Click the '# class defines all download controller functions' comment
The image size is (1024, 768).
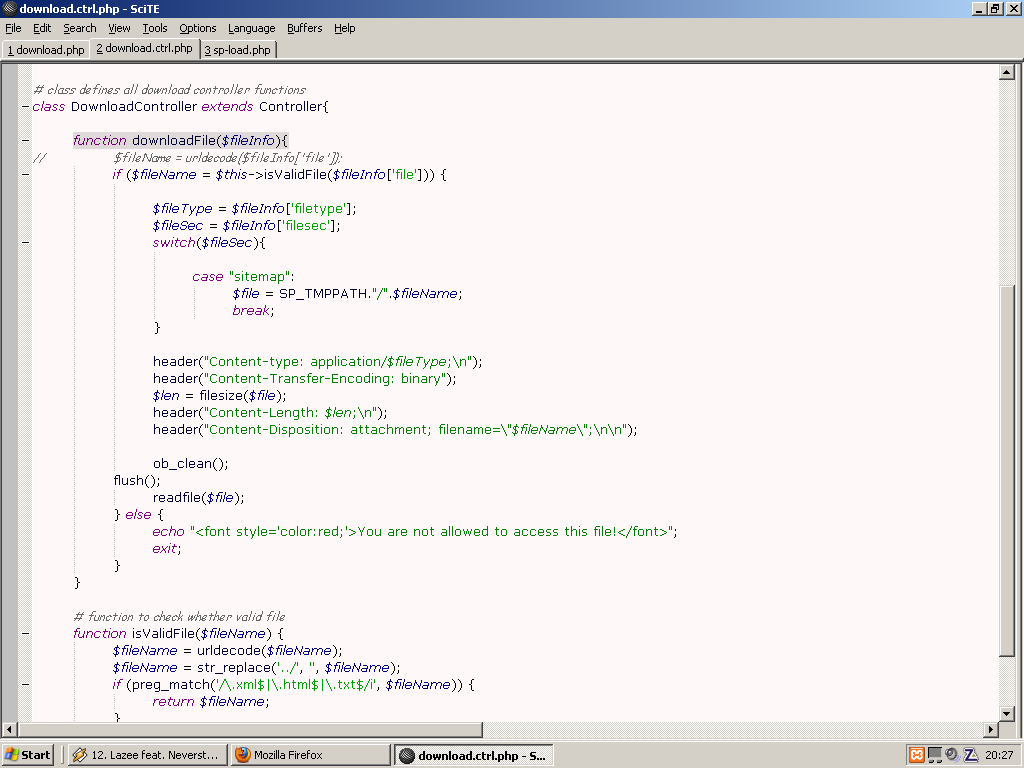pos(170,89)
